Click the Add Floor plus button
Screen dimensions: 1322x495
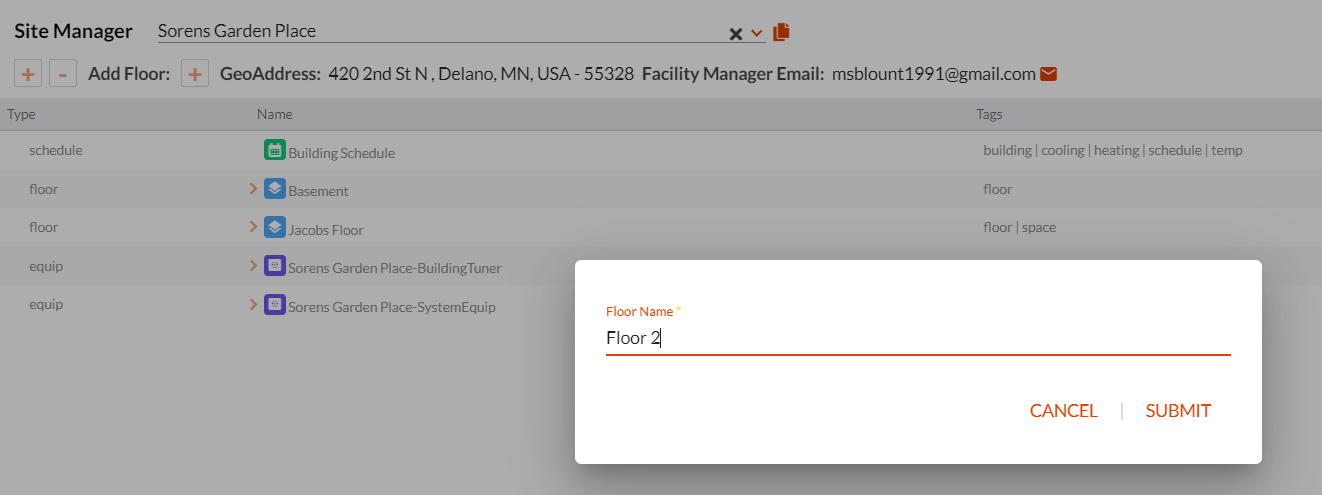[x=195, y=74]
